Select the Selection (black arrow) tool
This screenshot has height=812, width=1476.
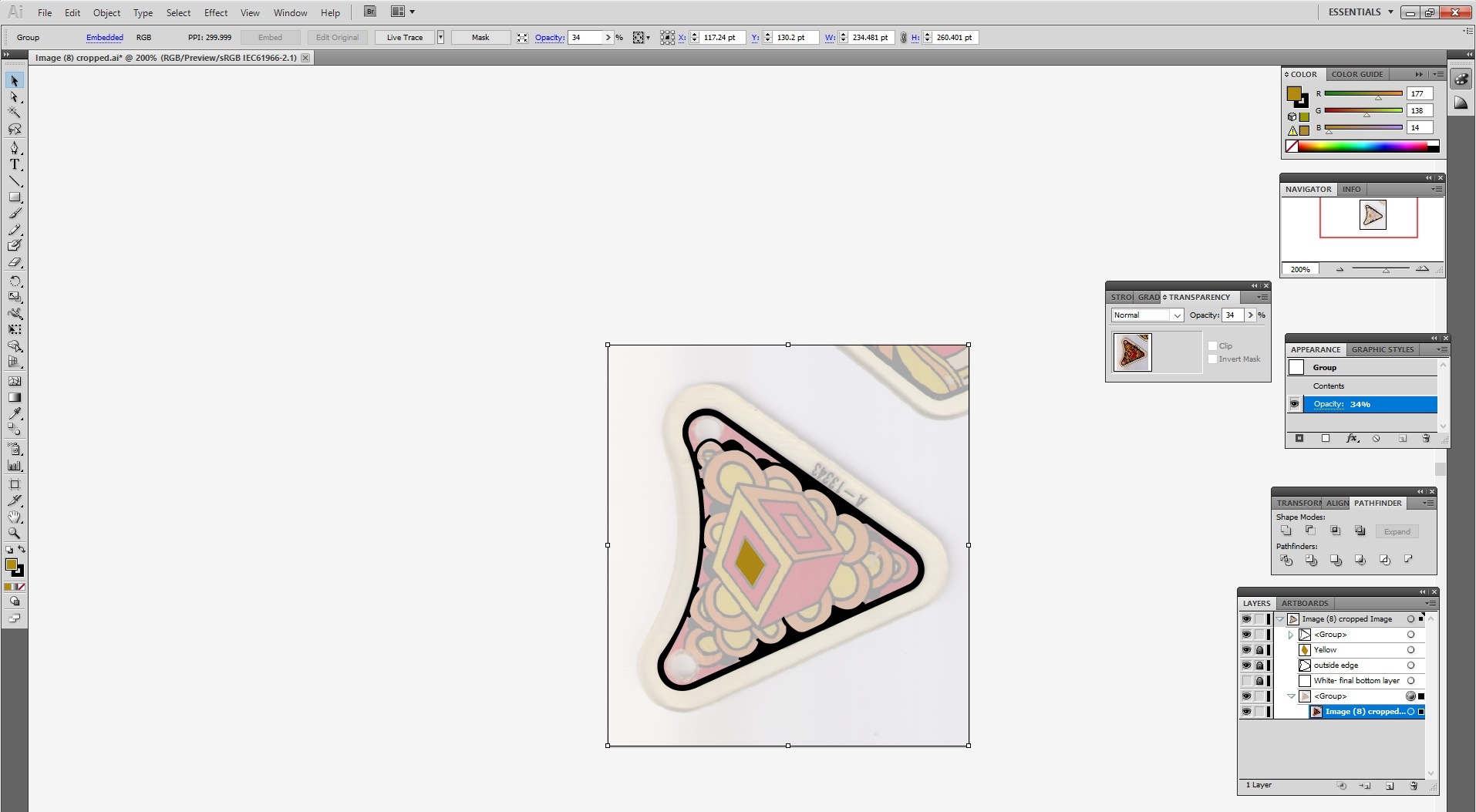15,81
